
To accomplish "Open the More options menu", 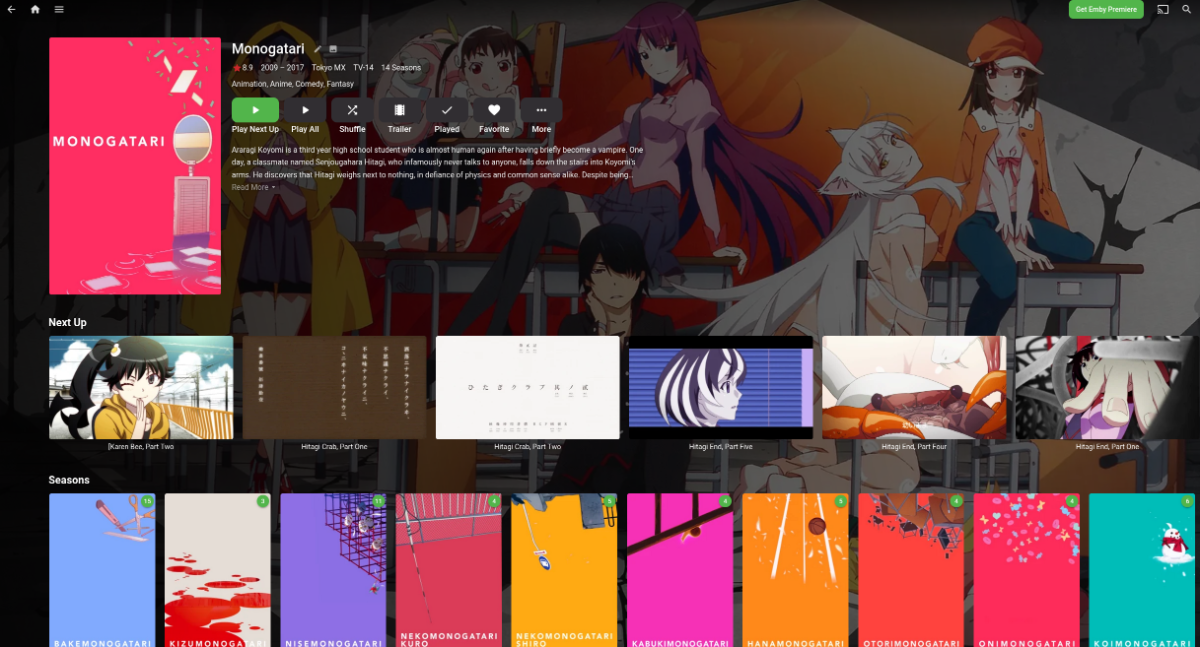I will (x=541, y=110).
